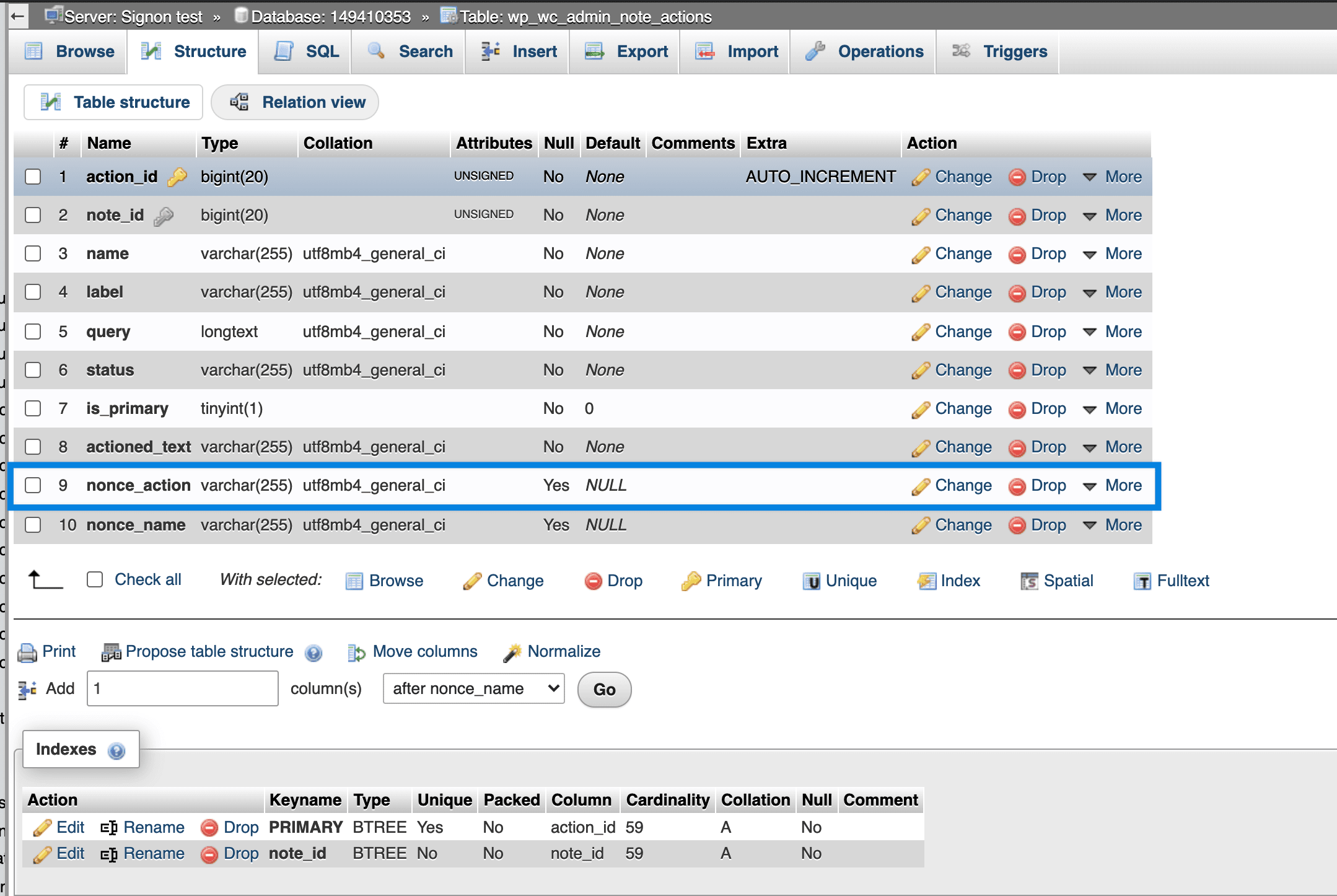Select the Import arrow icon
This screenshot has height=896, width=1337.
[x=703, y=51]
